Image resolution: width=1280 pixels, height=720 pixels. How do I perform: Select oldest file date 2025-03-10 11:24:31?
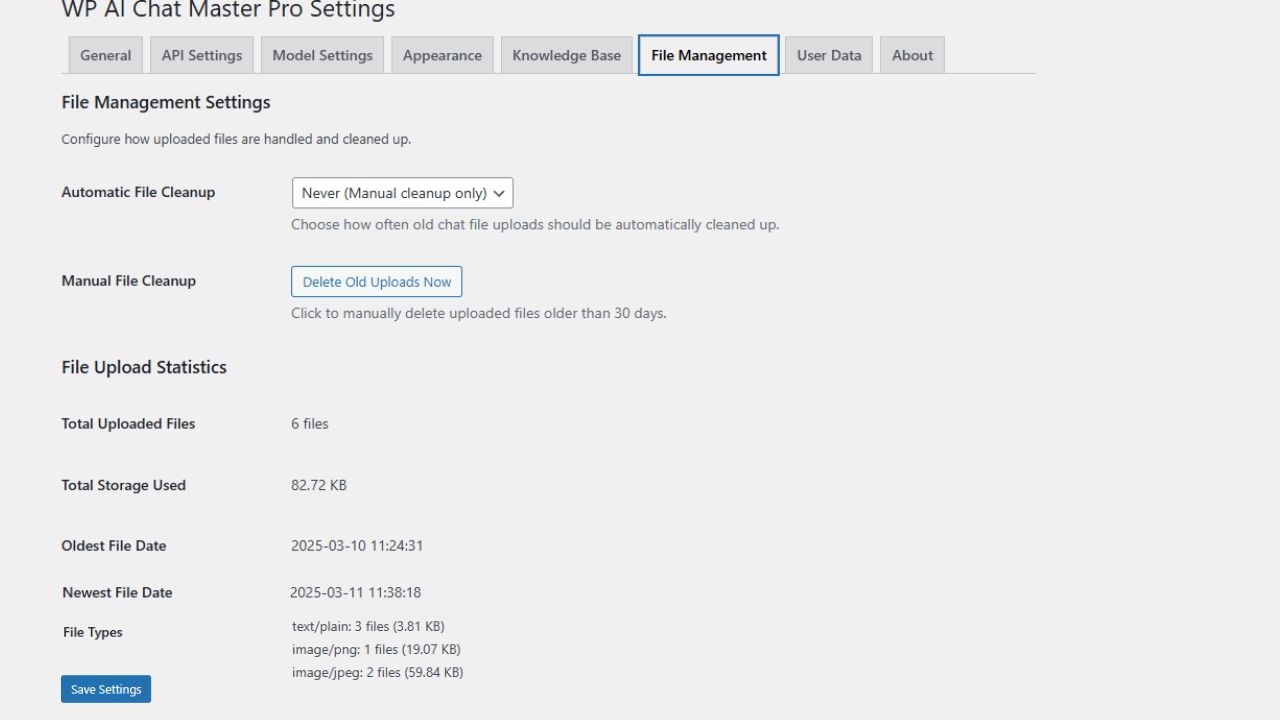[357, 546]
